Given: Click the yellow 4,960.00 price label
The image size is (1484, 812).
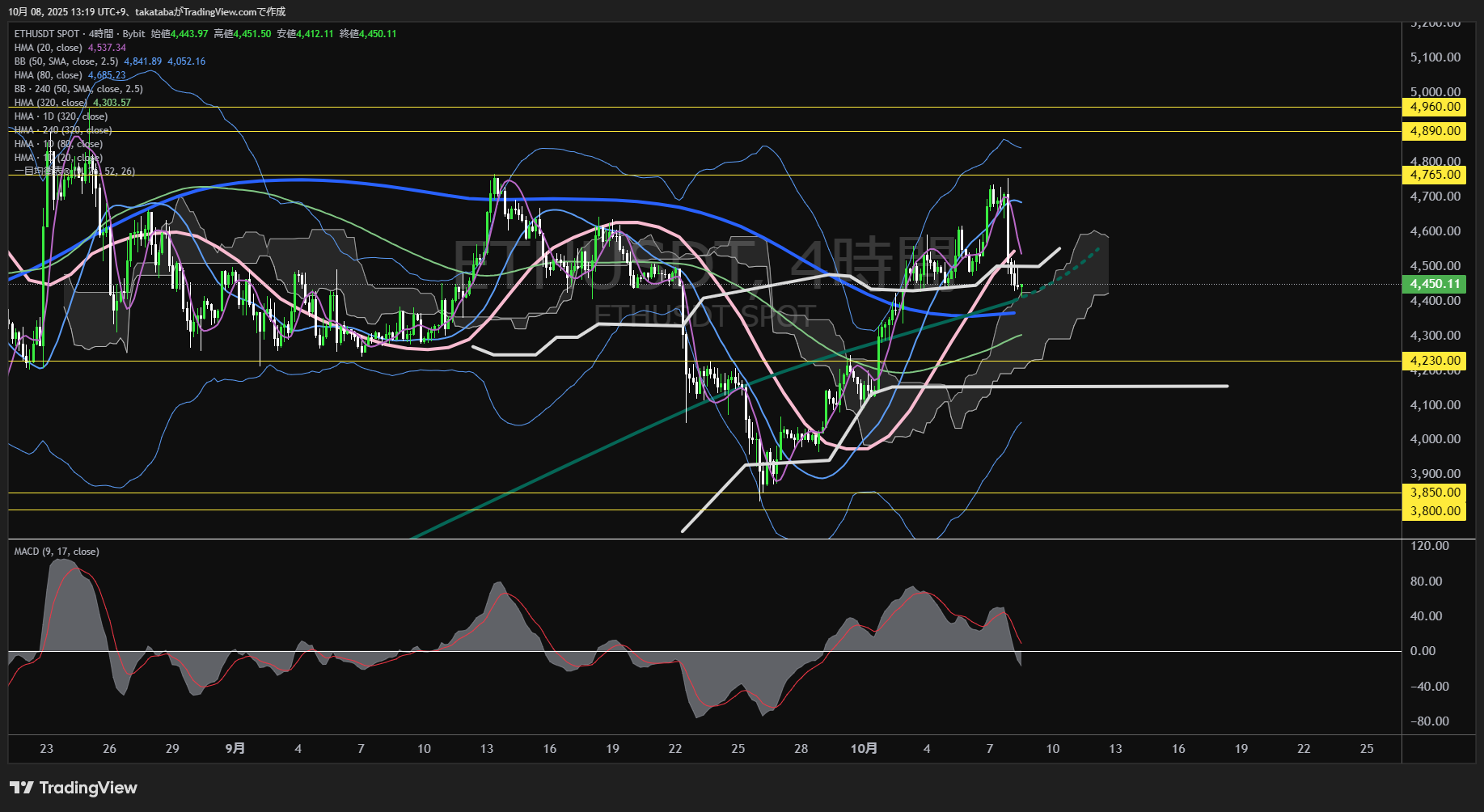Looking at the screenshot, I should tap(1435, 107).
